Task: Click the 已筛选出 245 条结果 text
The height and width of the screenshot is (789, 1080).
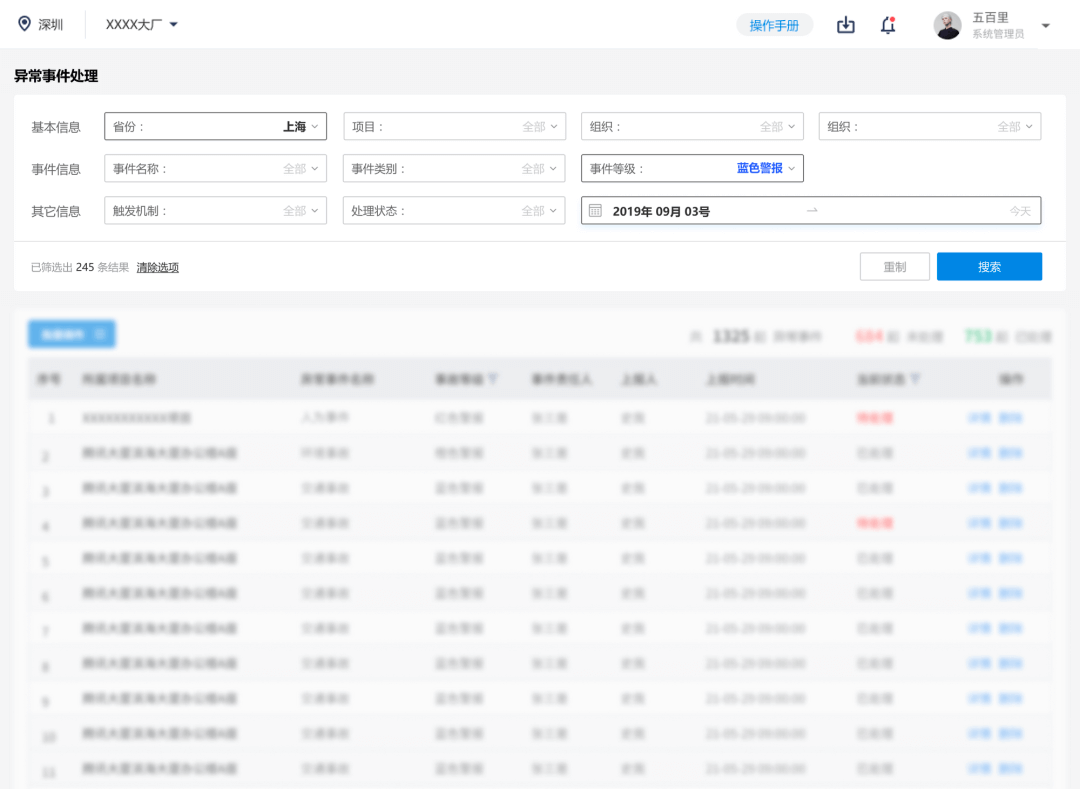Action: pos(80,267)
